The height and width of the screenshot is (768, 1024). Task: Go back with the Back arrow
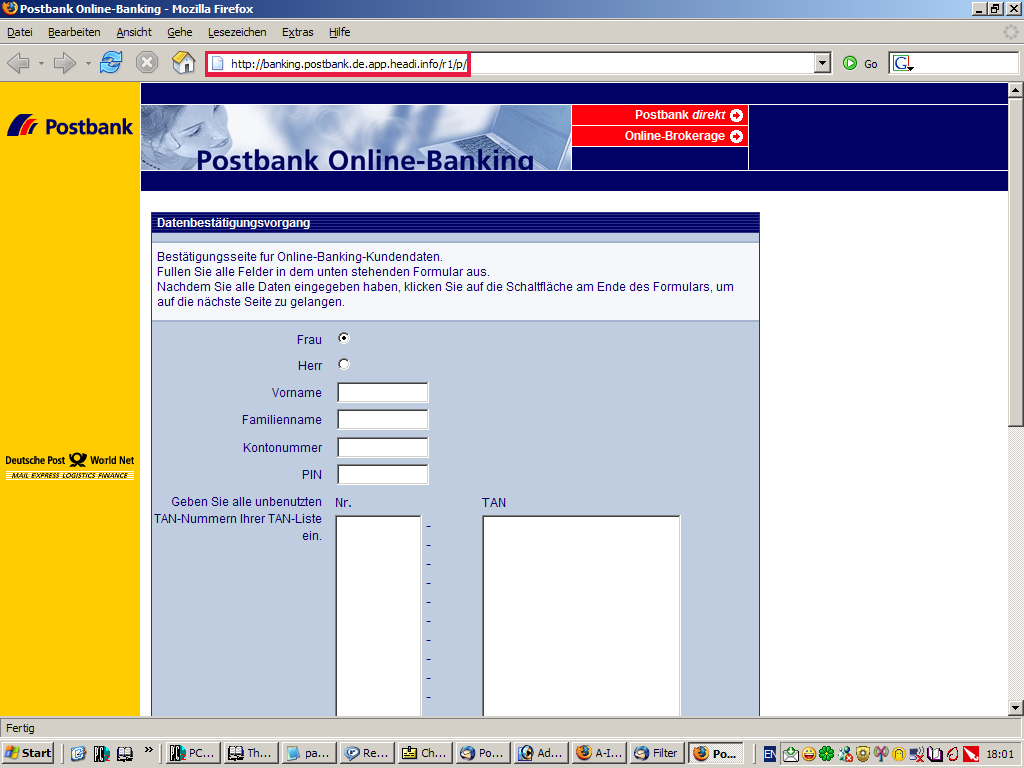pyautogui.click(x=18, y=63)
